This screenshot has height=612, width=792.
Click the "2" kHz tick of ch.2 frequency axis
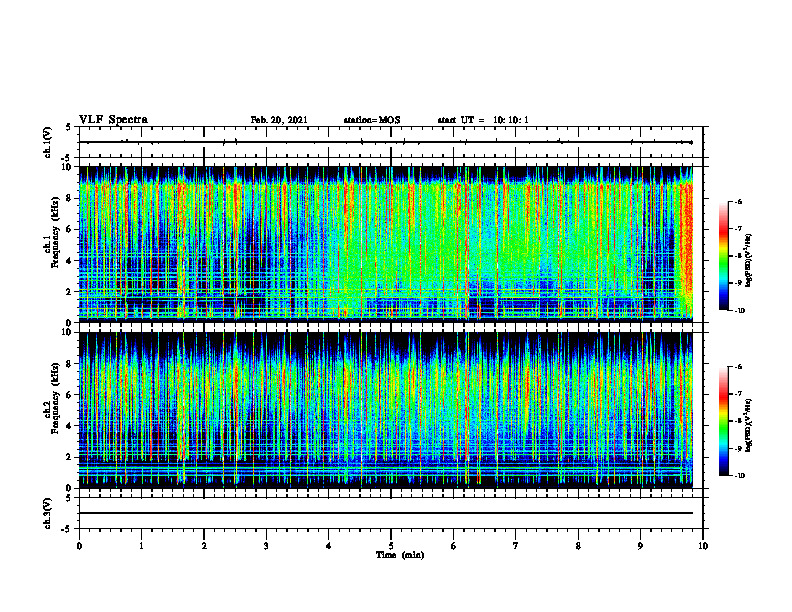tap(70, 457)
